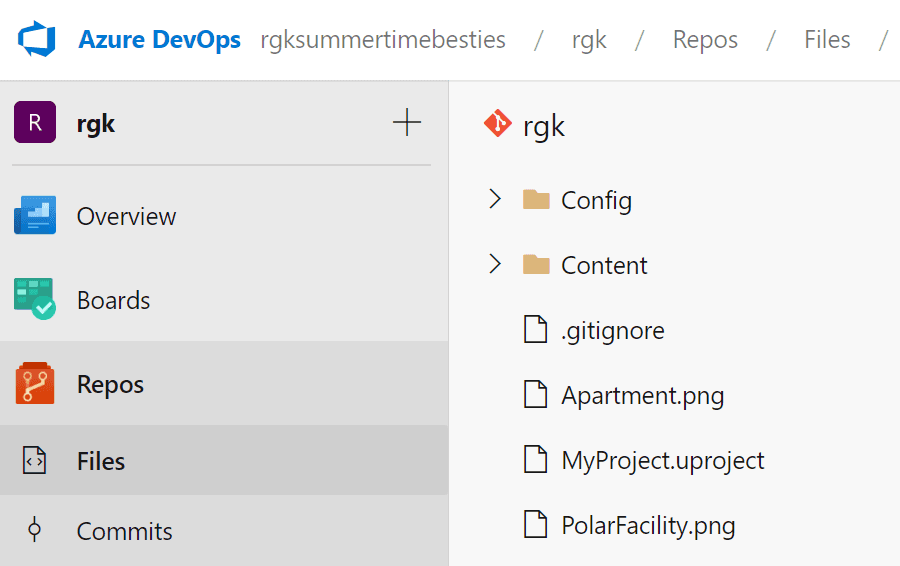Click the Config folder icon
The width and height of the screenshot is (900, 566).
coord(536,199)
